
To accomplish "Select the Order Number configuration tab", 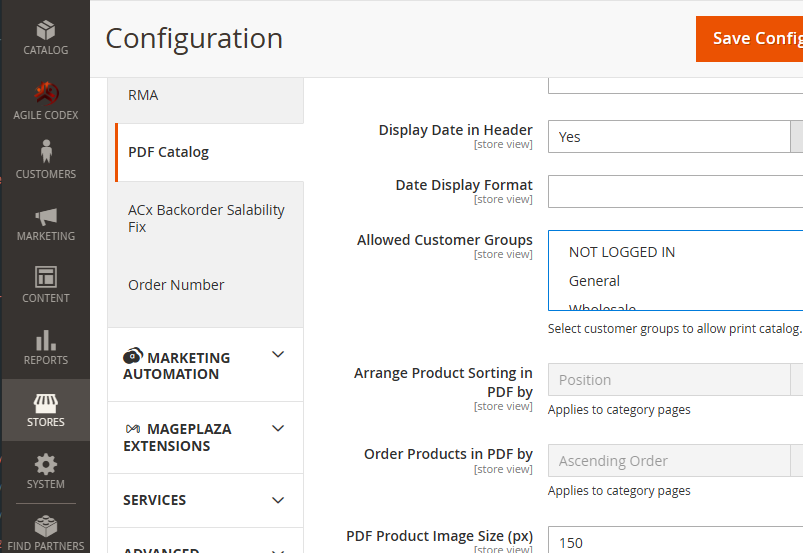I will click(206, 285).
